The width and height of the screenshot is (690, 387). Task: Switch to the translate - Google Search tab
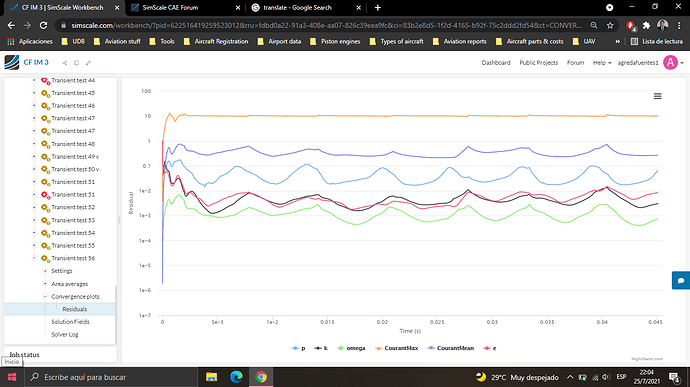(306, 7)
